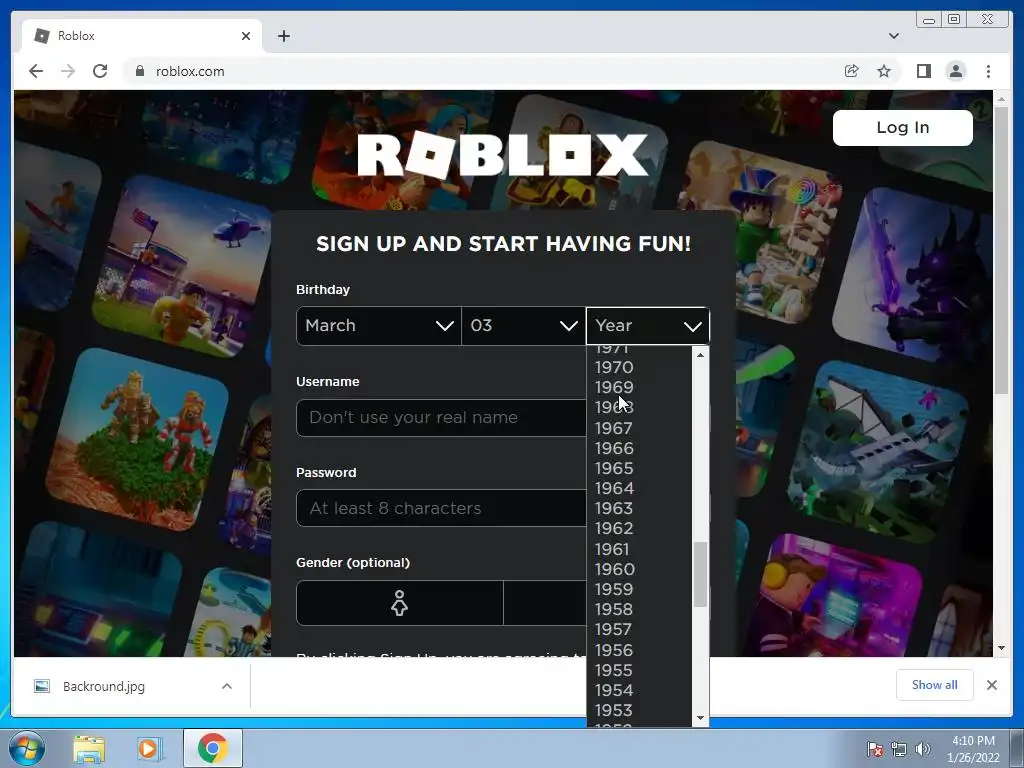Choose 1960 from year list
1024x768 pixels.
pyautogui.click(x=639, y=569)
